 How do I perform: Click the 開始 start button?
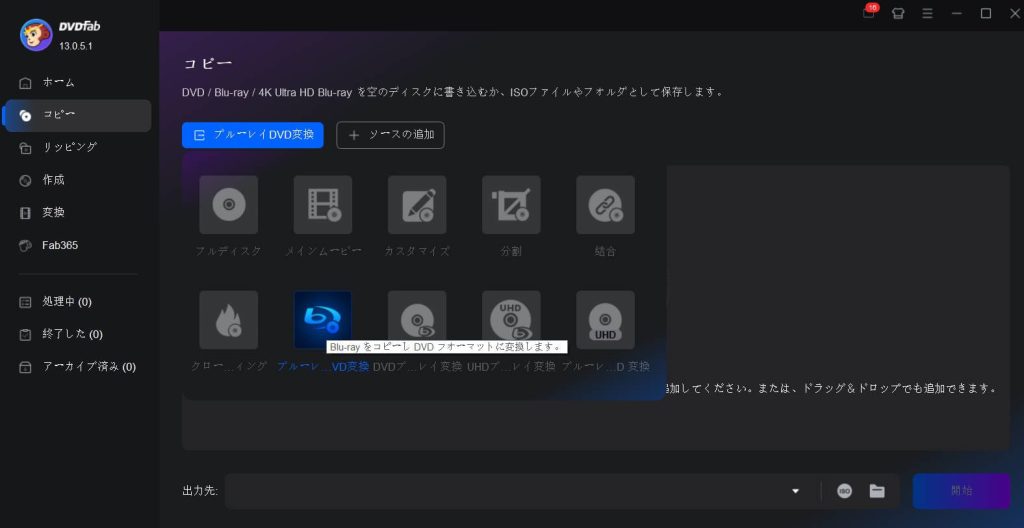click(x=961, y=491)
